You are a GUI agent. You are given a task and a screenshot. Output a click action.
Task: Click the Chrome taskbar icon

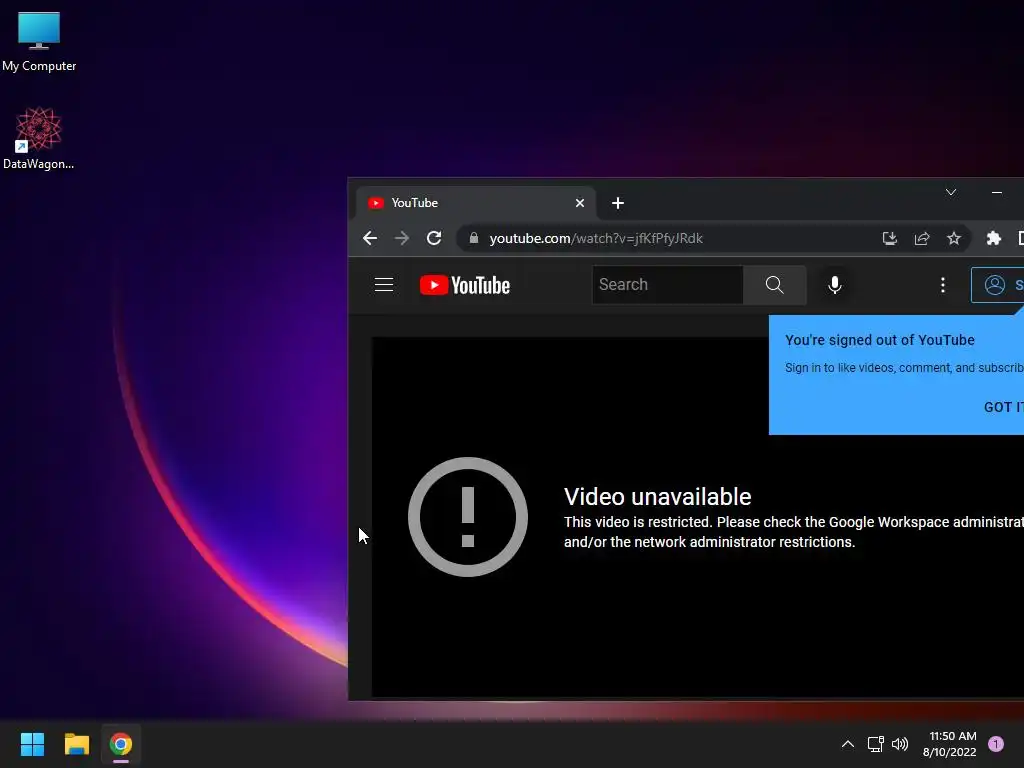click(x=121, y=744)
